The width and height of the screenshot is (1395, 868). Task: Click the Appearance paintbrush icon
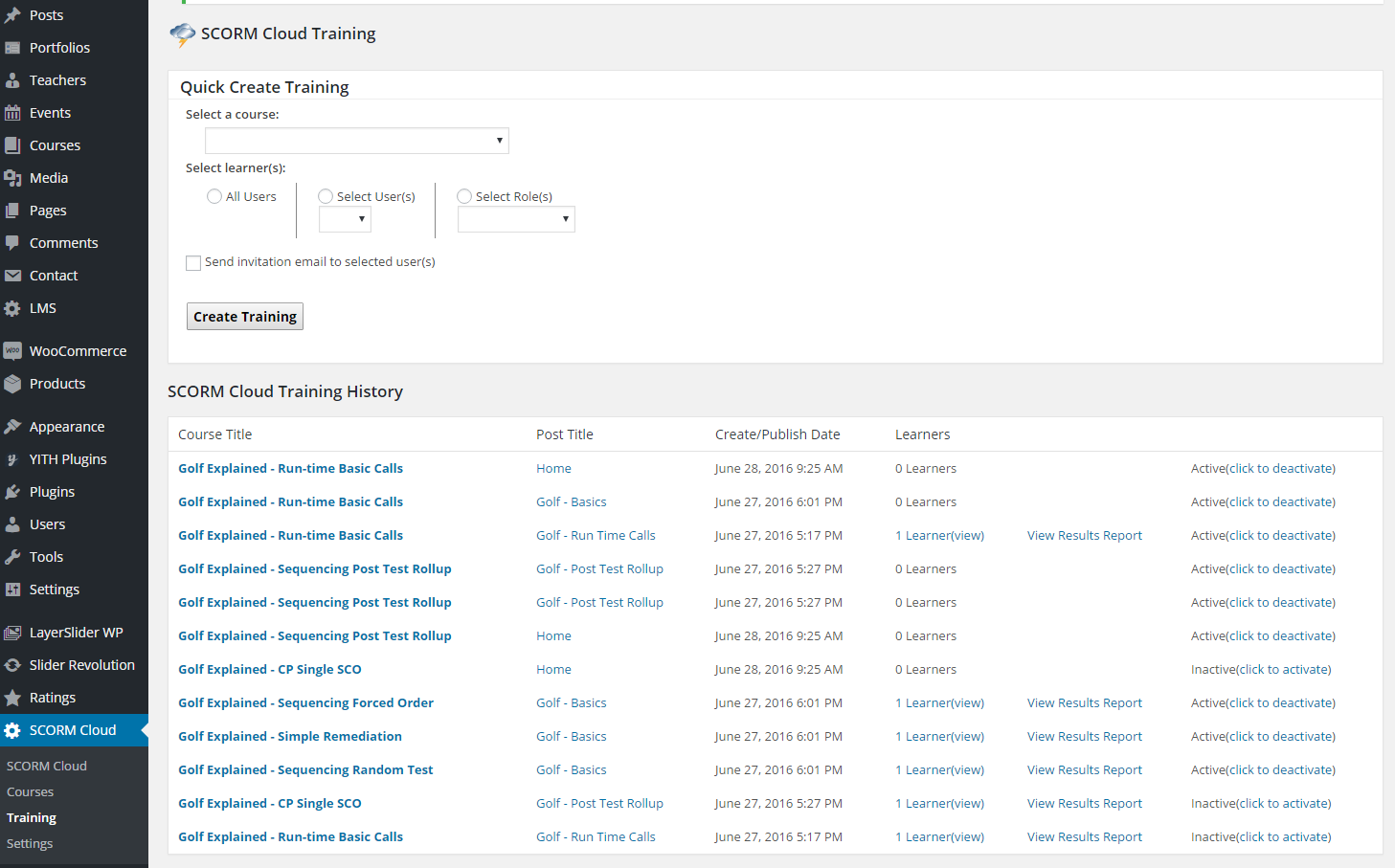tap(12, 427)
